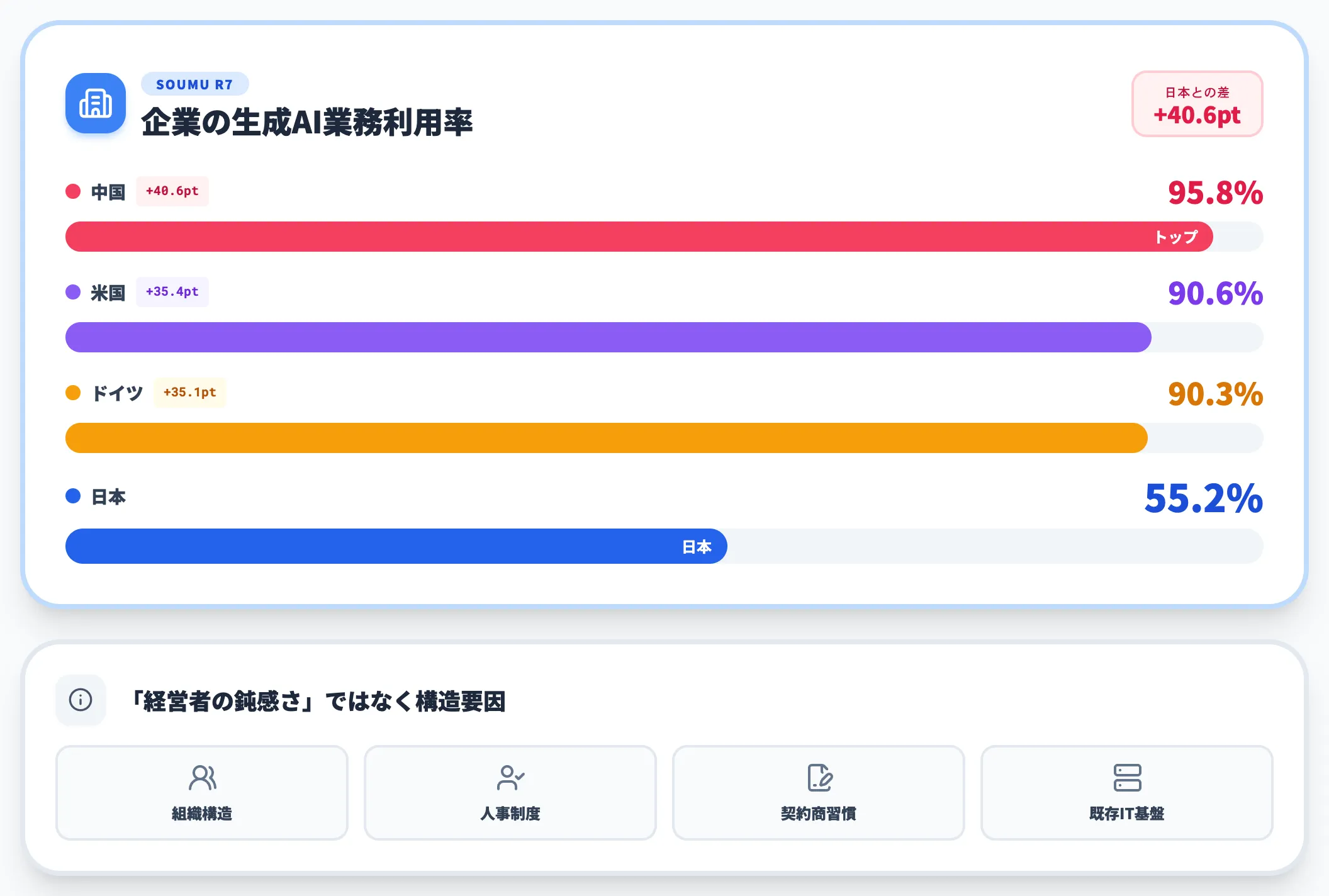Click the 90.6% value
The width and height of the screenshot is (1329, 896).
[1216, 293]
